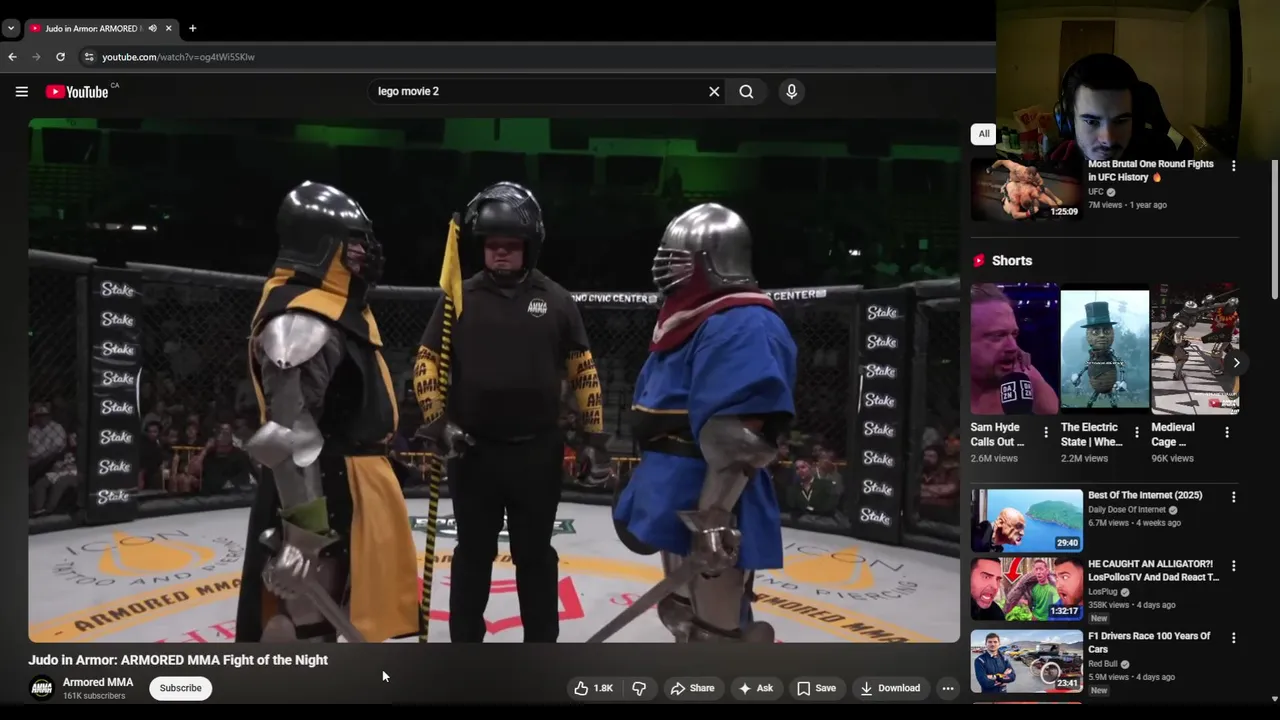1280x720 pixels.
Task: Click the Shorts section icon
Action: tap(978, 261)
